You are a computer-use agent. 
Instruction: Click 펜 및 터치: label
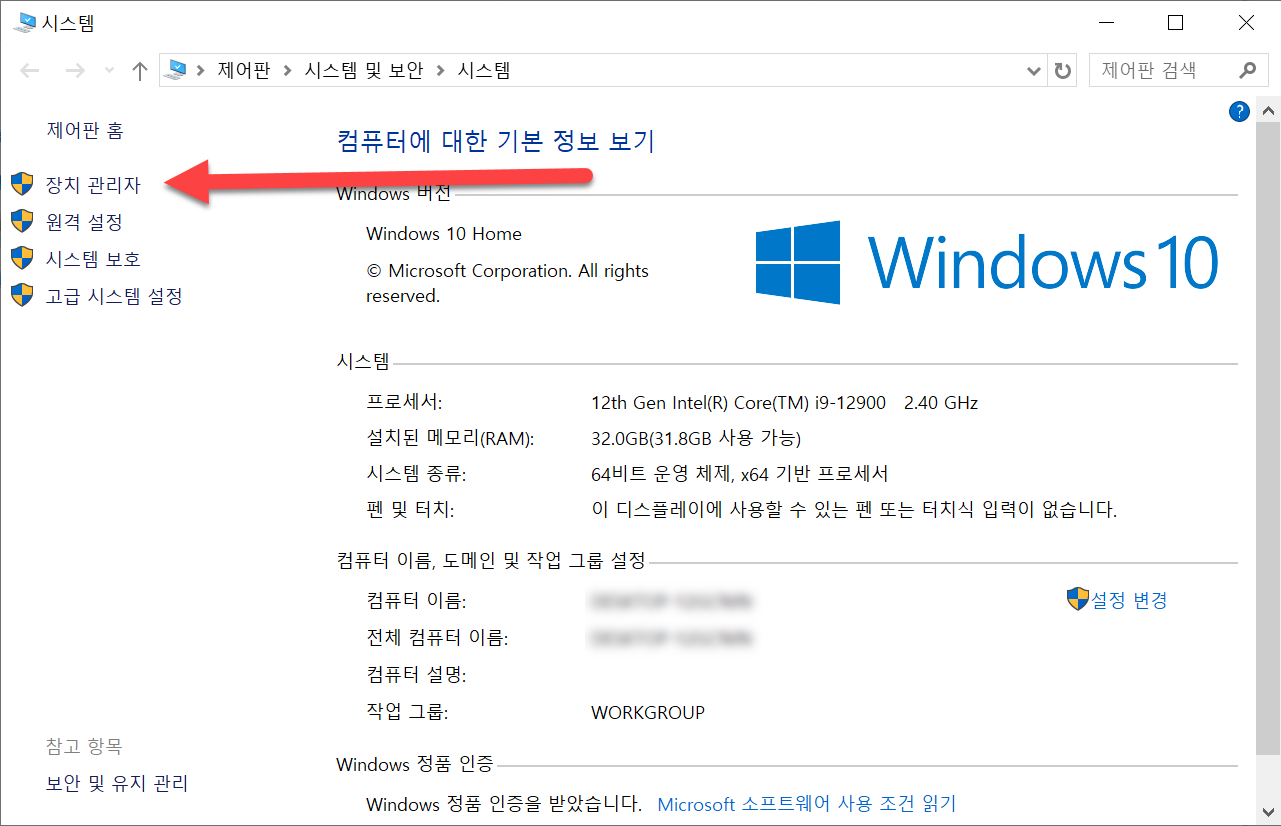pos(410,510)
